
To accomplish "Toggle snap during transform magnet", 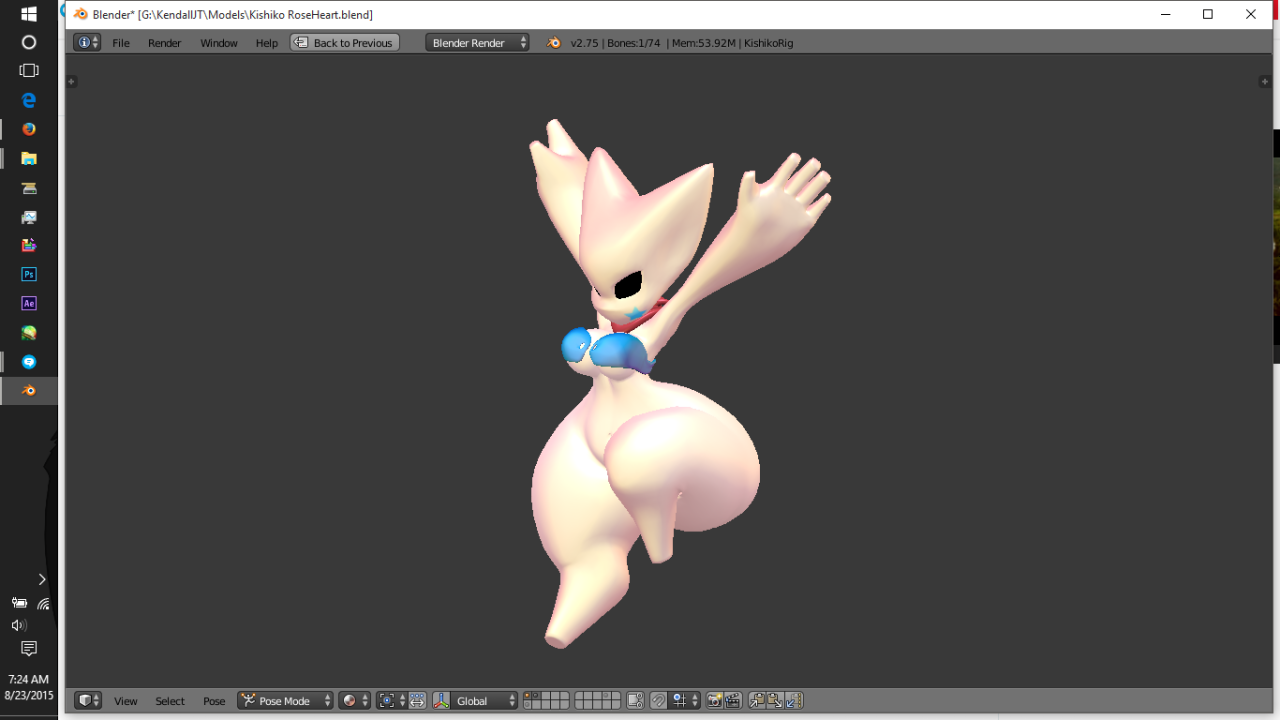I will [658, 701].
